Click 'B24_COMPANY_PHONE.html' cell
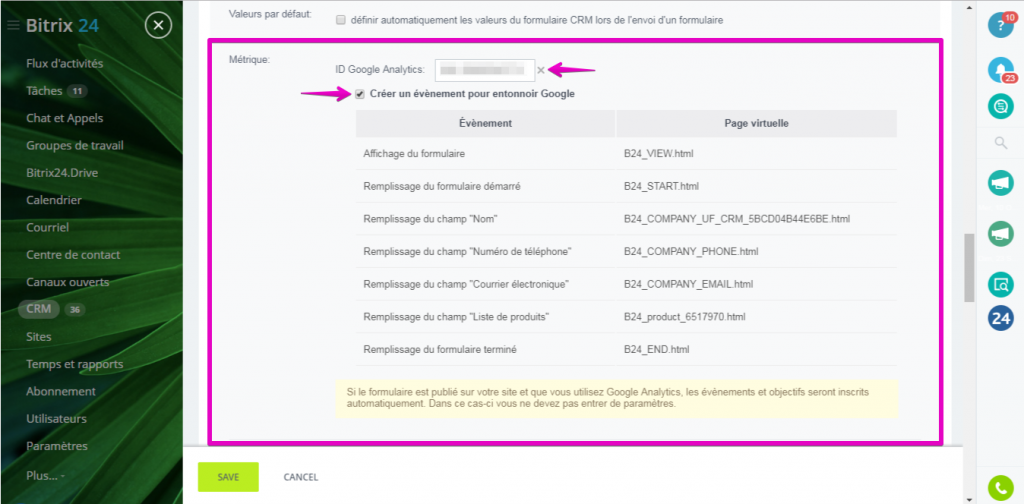This screenshot has height=504, width=1024. pos(691,251)
